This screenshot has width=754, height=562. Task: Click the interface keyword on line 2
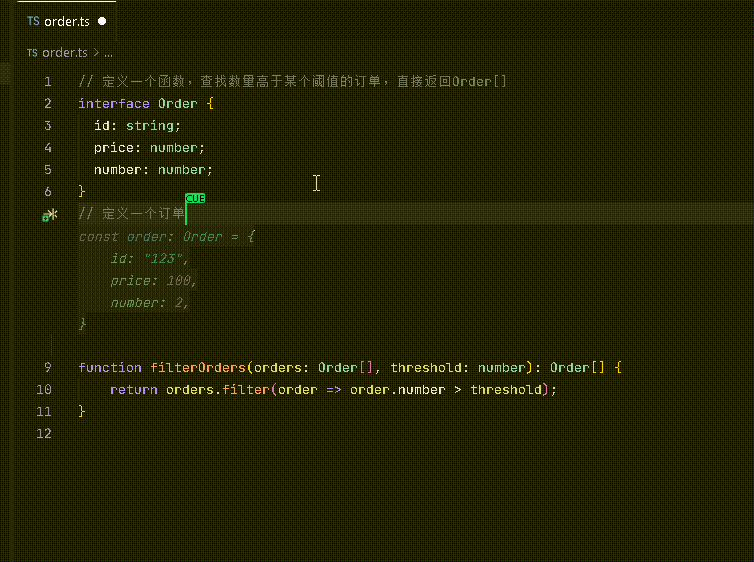(x=114, y=104)
